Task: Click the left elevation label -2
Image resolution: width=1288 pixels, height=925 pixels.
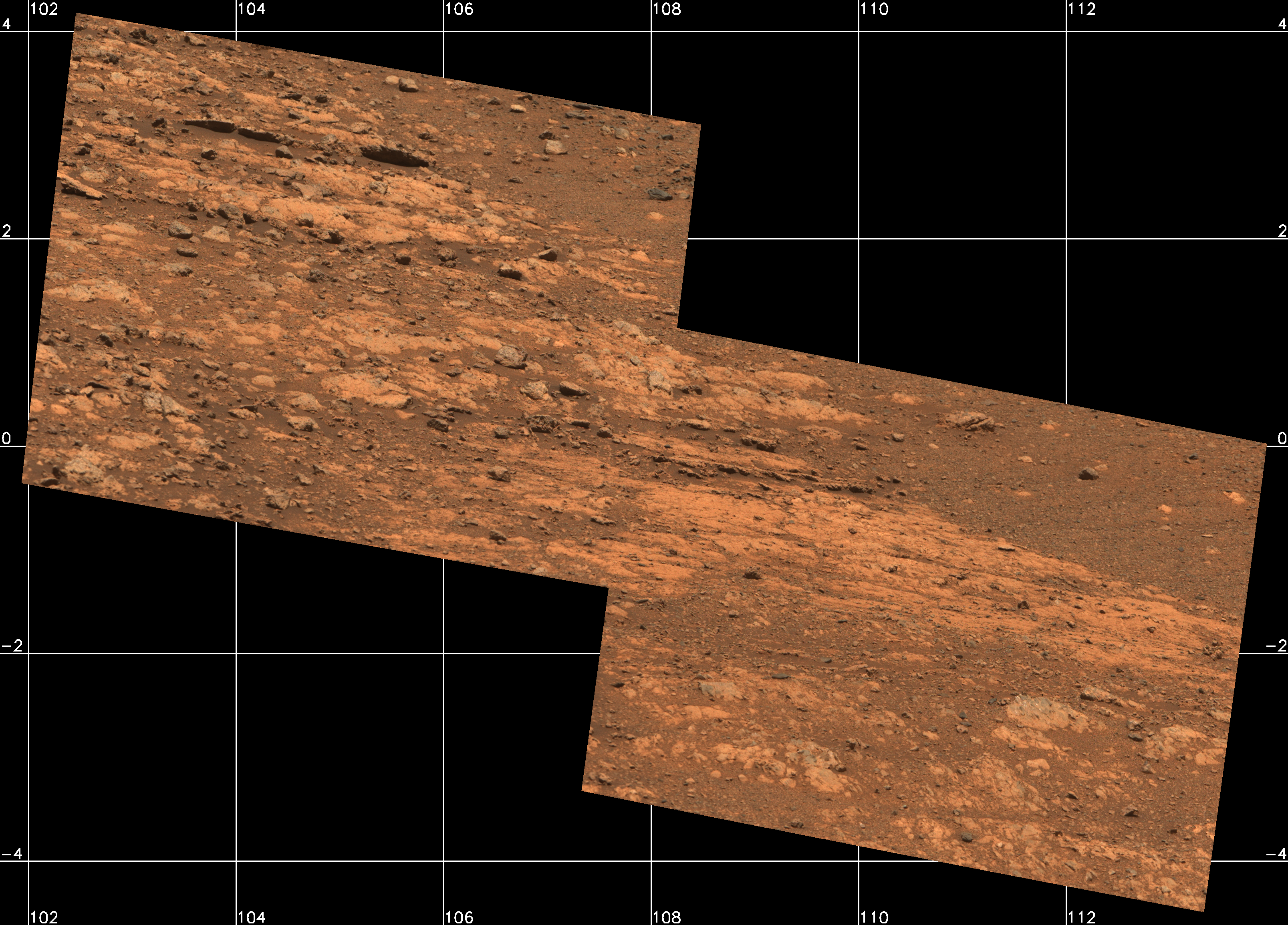Action: [x=12, y=646]
